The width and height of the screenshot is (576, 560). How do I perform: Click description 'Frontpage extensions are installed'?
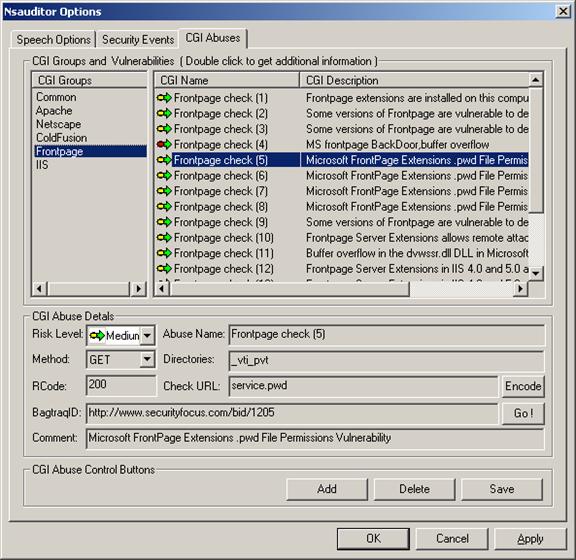point(417,98)
